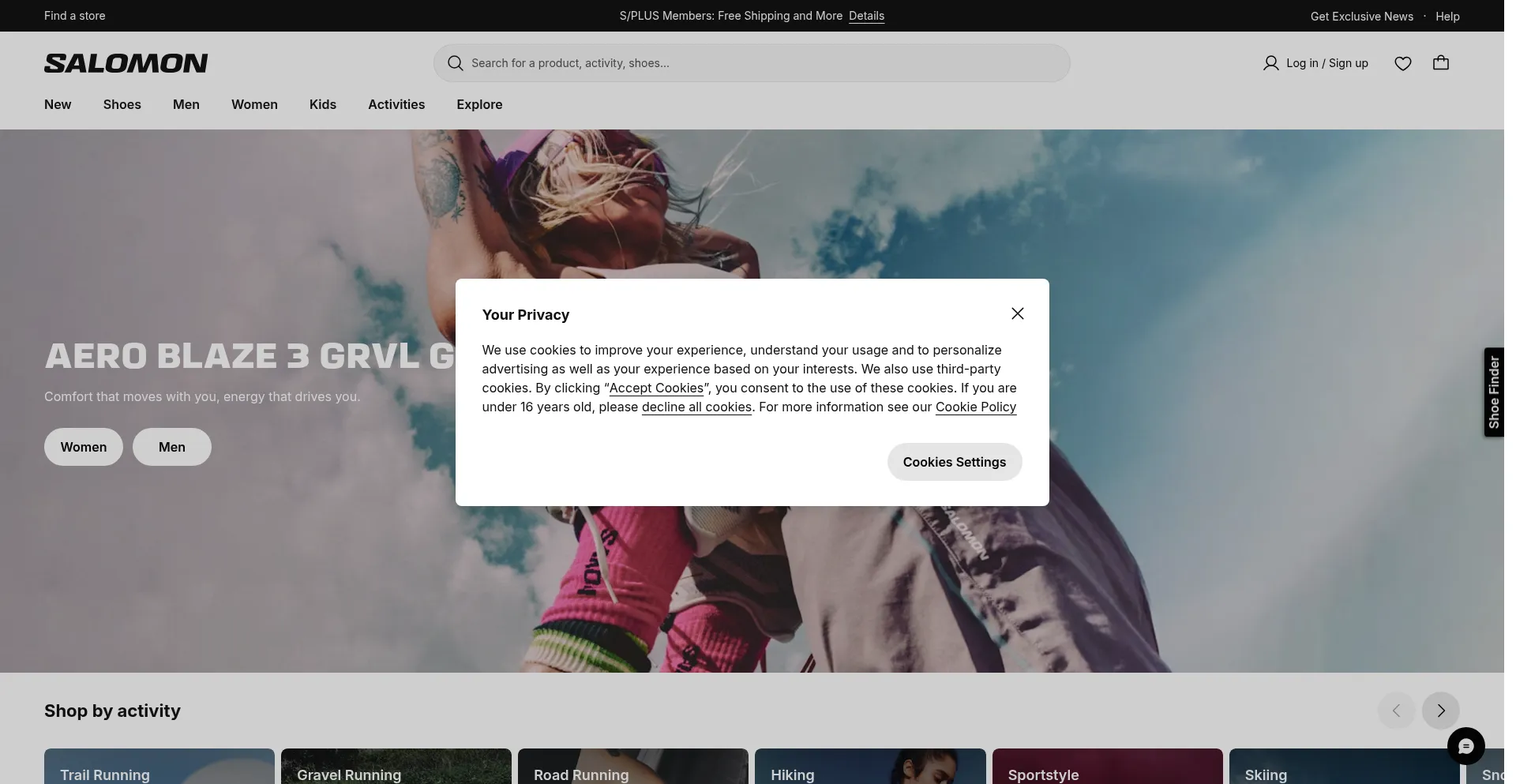The image size is (1516, 784).
Task: Click the search magnifier icon
Action: (455, 63)
